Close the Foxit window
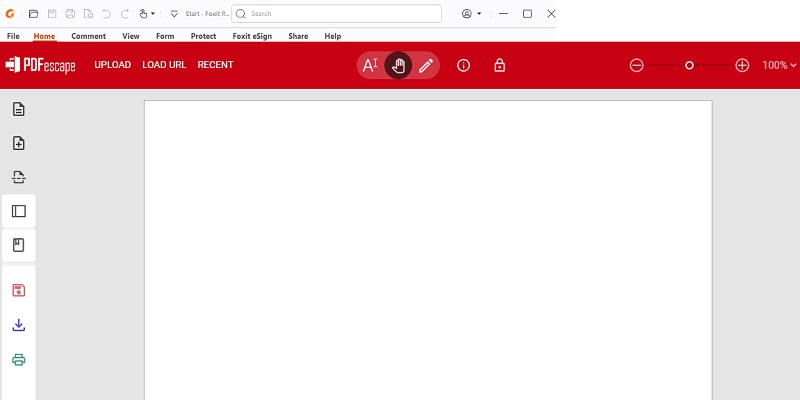 pos(551,14)
